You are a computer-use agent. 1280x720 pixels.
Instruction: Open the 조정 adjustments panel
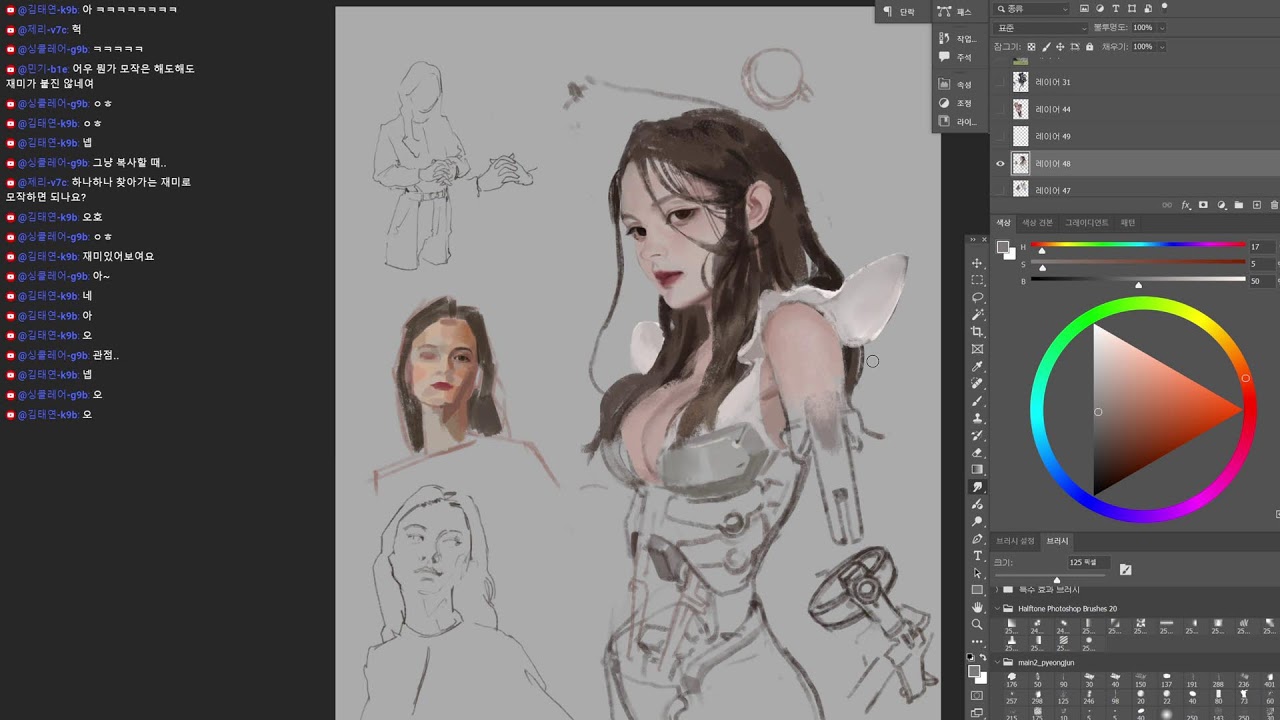(x=956, y=103)
